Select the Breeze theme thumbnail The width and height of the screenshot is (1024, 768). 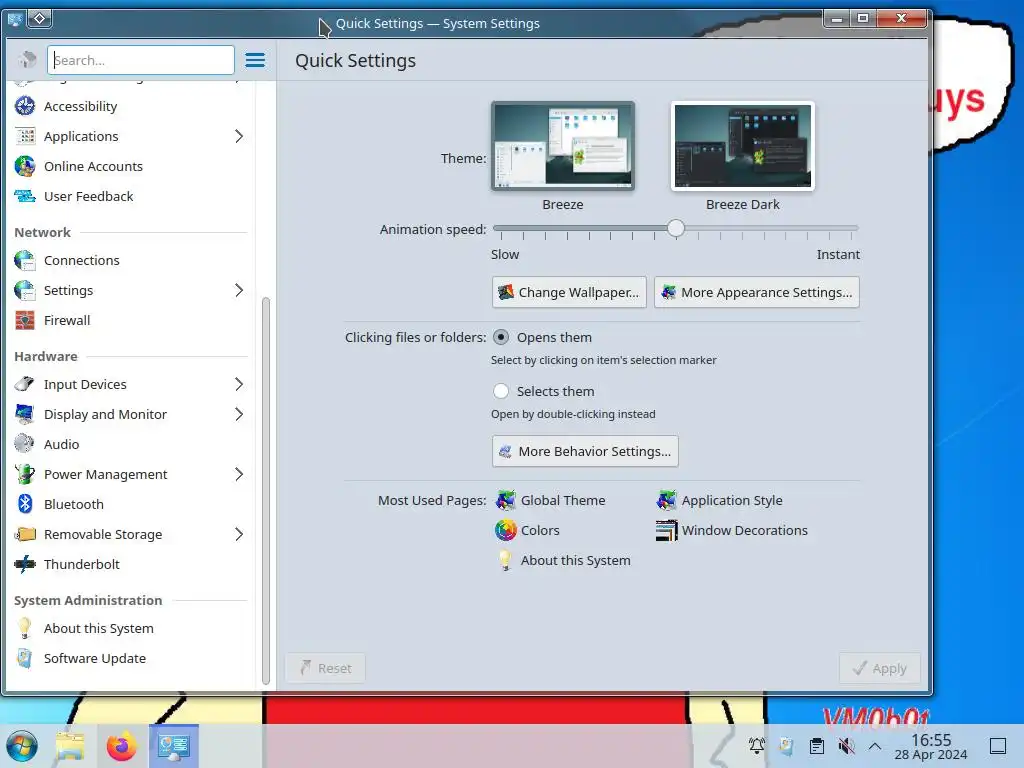(x=563, y=146)
